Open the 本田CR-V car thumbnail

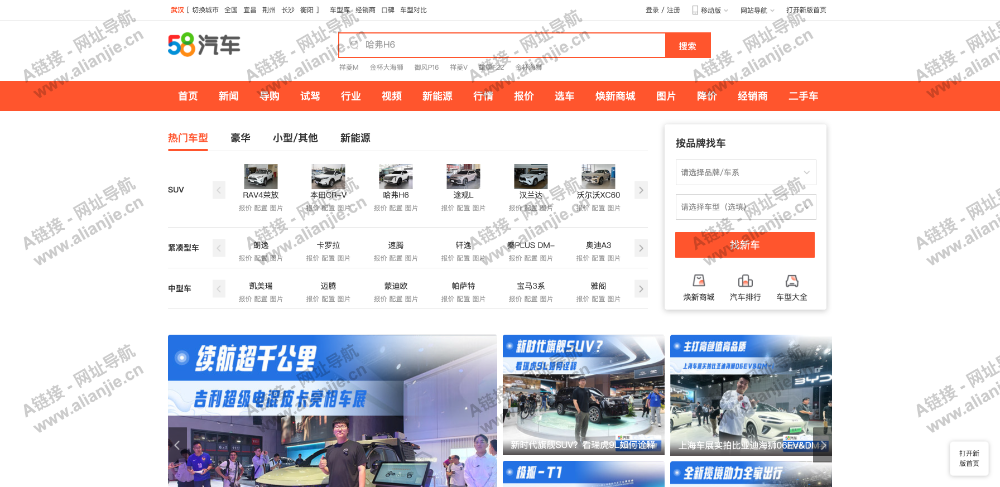328,177
